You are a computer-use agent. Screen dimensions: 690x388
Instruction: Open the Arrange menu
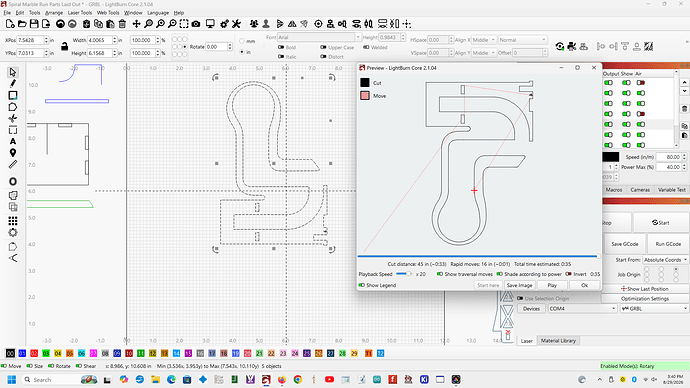pos(54,13)
